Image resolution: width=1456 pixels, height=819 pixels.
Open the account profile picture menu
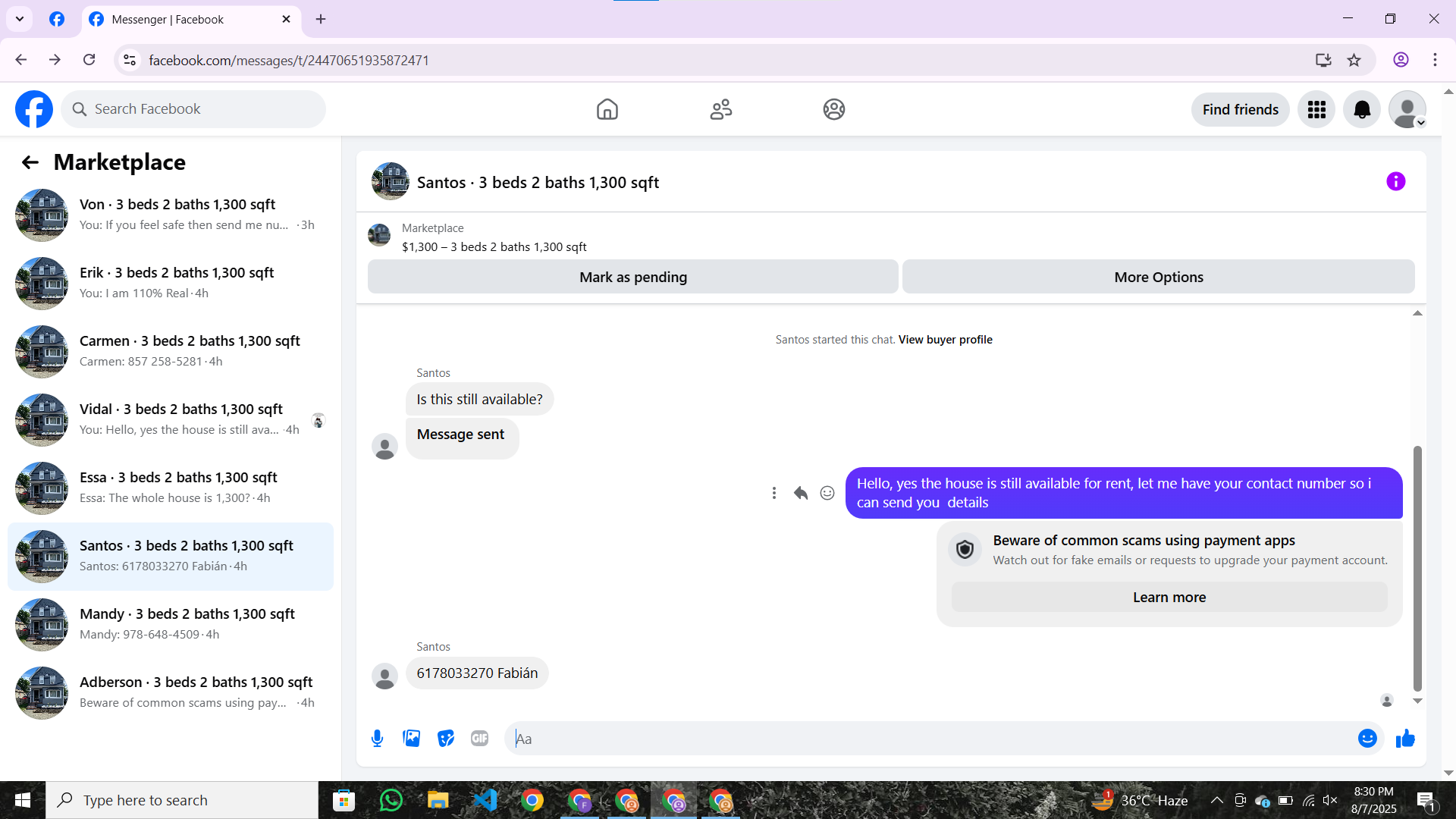(x=1407, y=110)
